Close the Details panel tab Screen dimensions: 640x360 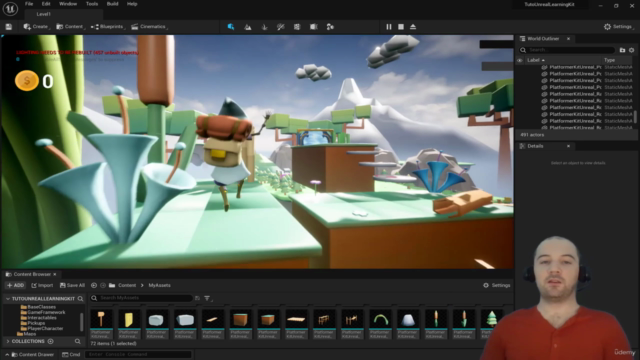pos(568,146)
